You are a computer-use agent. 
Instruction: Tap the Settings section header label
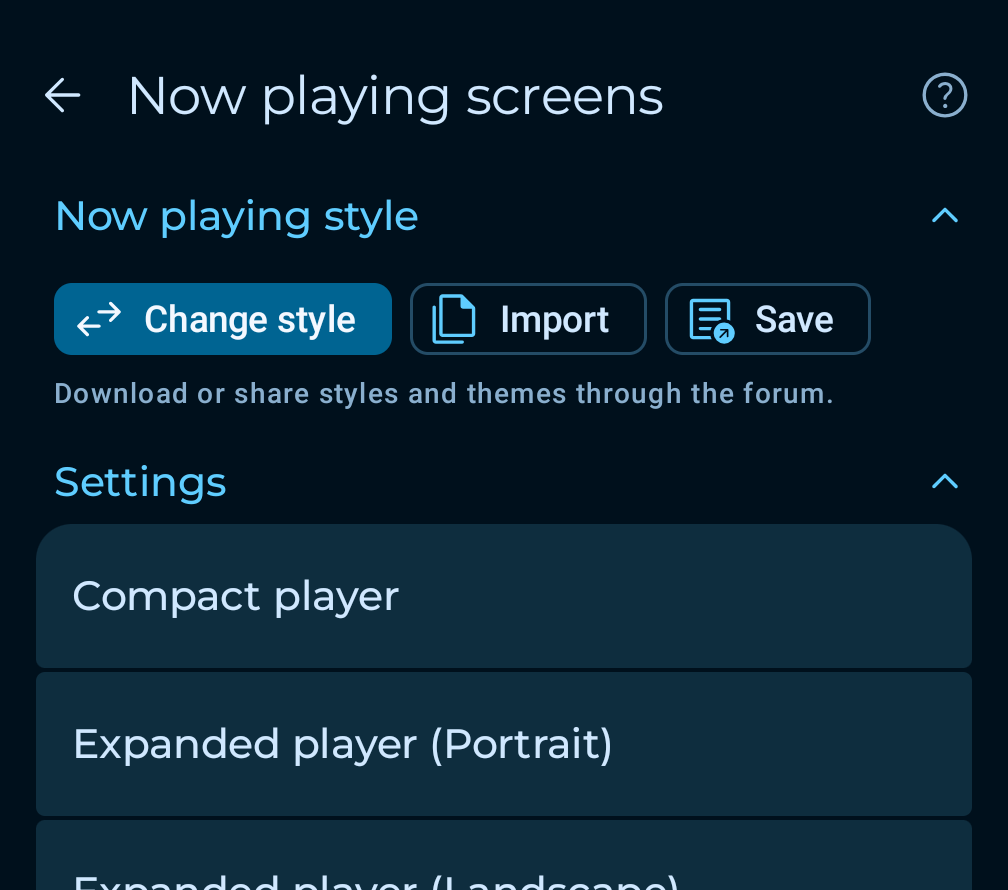(x=140, y=482)
